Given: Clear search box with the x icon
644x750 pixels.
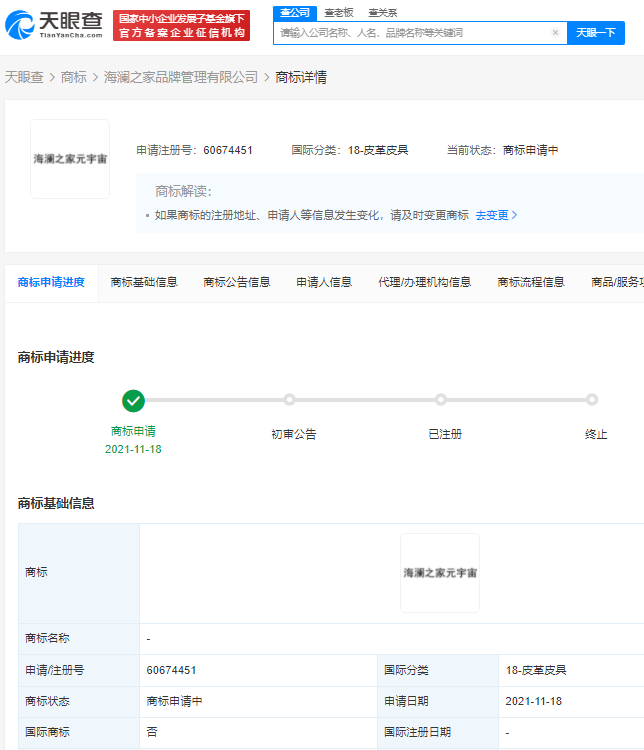Looking at the screenshot, I should (555, 33).
